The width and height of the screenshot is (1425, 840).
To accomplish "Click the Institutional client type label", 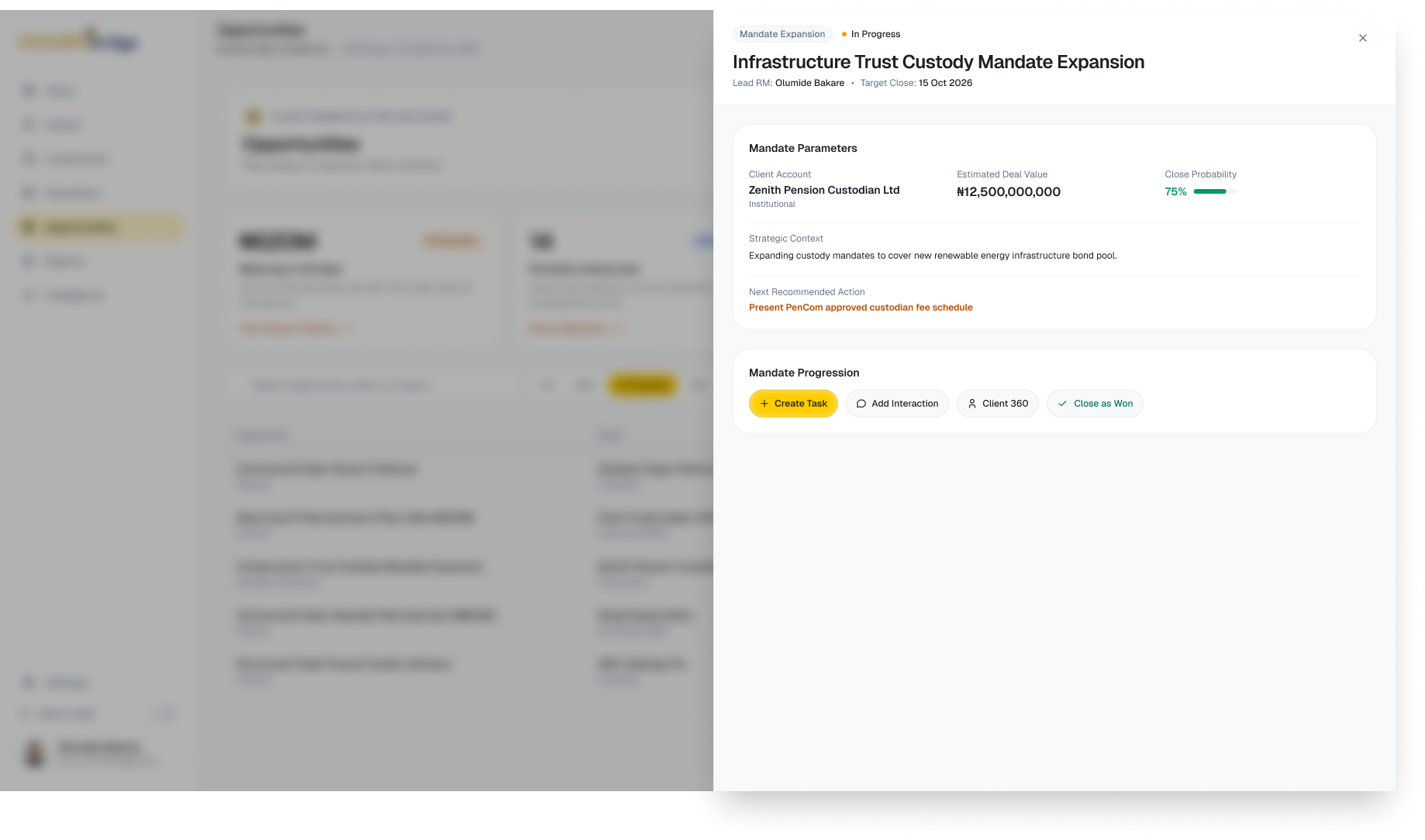I will tap(772, 205).
